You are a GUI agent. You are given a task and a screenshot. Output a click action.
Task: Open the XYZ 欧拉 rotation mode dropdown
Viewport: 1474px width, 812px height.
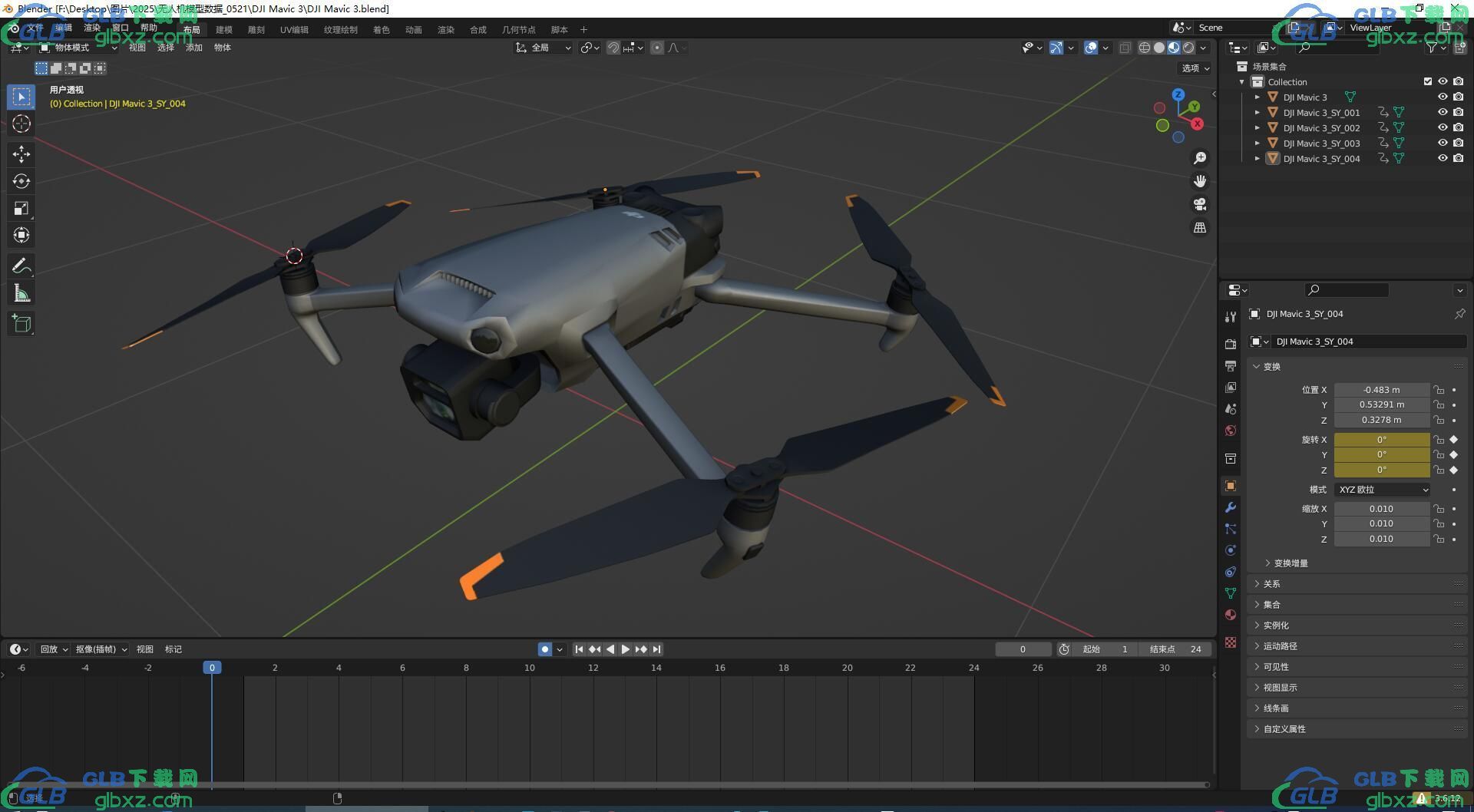coord(1382,490)
